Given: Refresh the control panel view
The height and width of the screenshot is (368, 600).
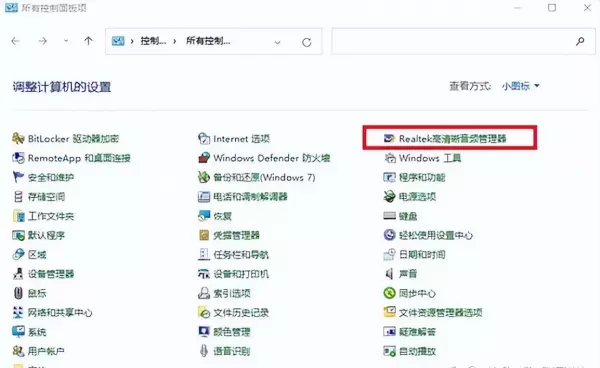Looking at the screenshot, I should (x=307, y=42).
